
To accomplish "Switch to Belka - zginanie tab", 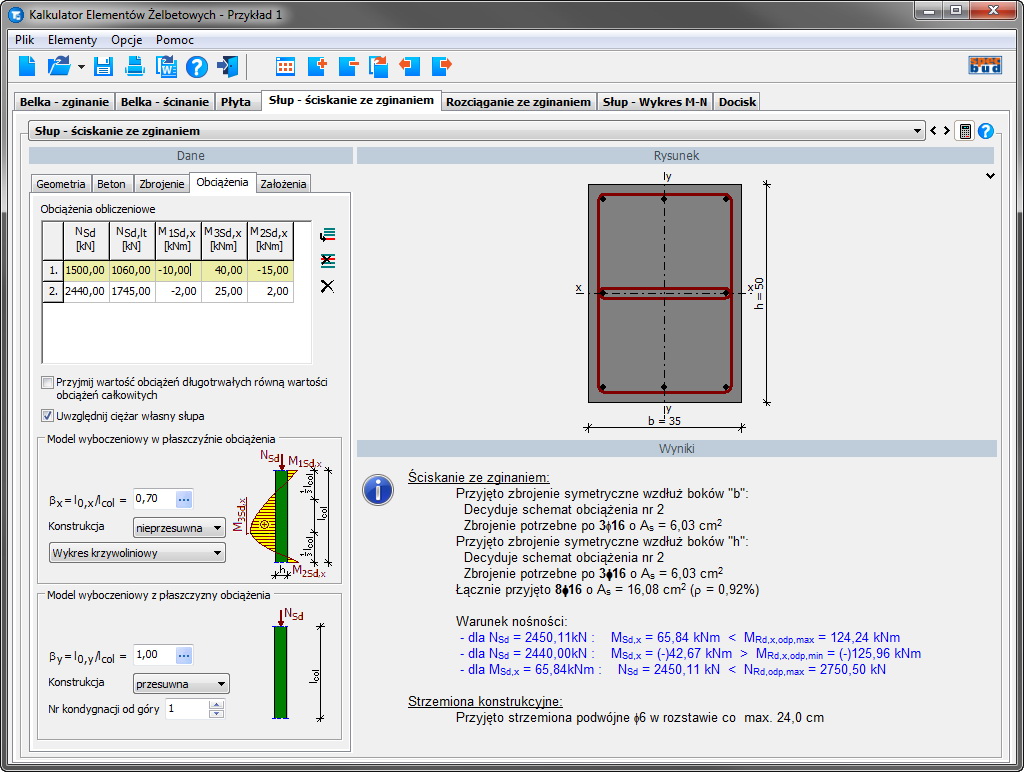I will click(x=64, y=102).
